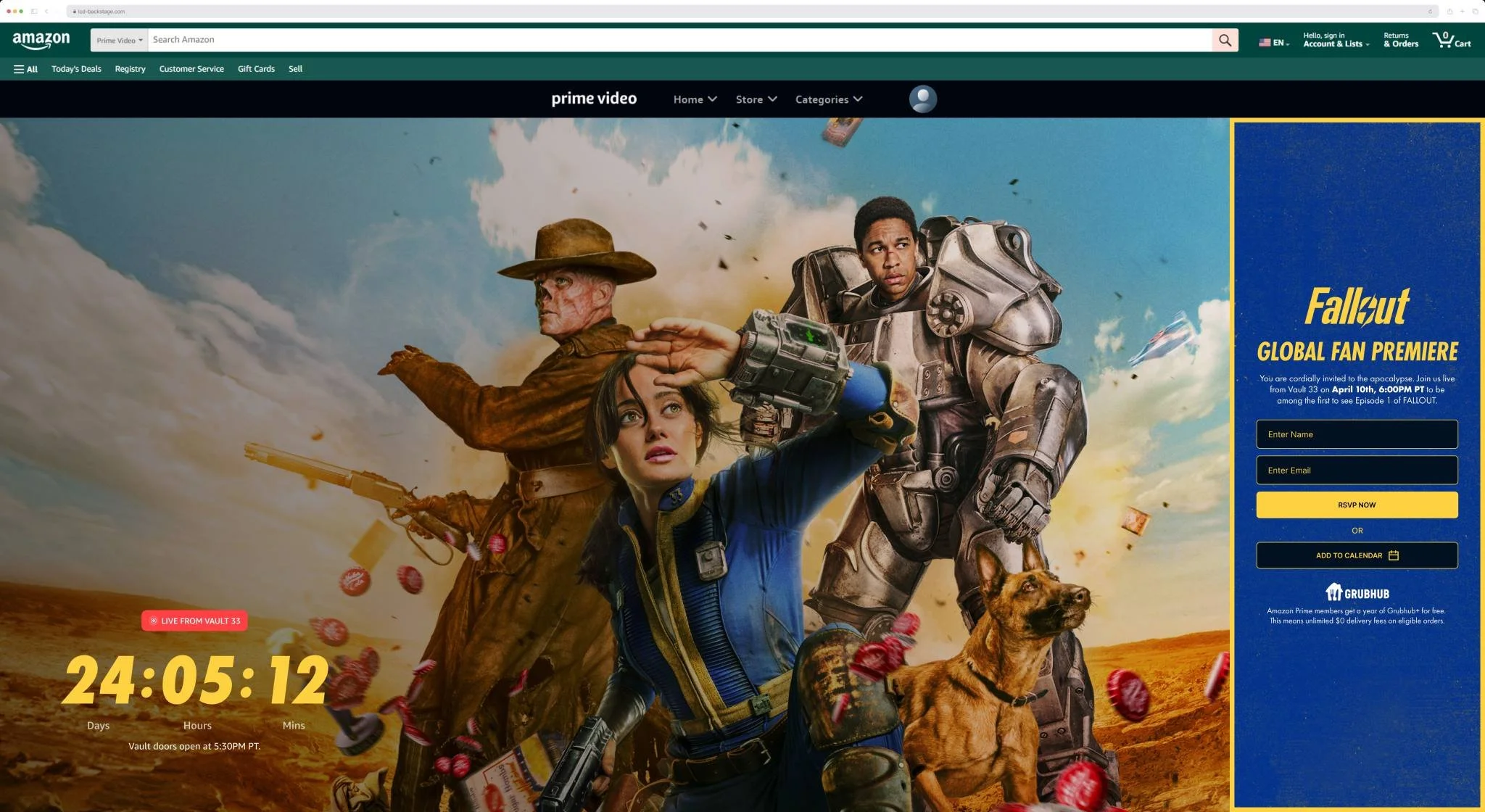
Task: Open Gift Cards page
Action: click(256, 69)
